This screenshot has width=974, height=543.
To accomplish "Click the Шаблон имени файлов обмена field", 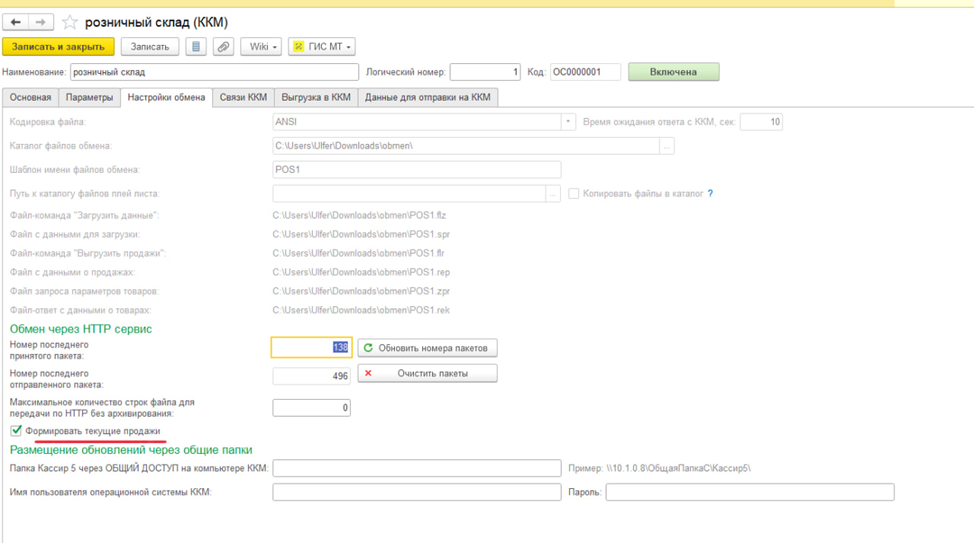I will (416, 170).
